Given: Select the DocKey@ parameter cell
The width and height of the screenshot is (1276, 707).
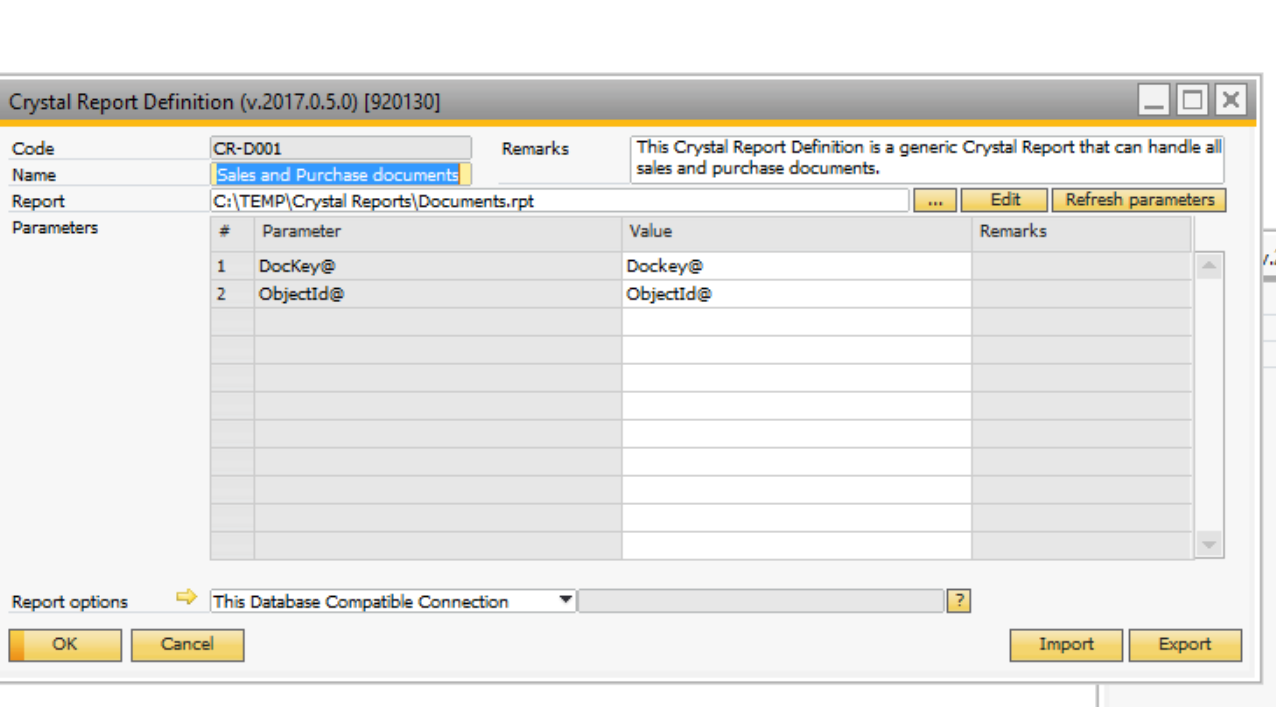Looking at the screenshot, I should point(438,266).
